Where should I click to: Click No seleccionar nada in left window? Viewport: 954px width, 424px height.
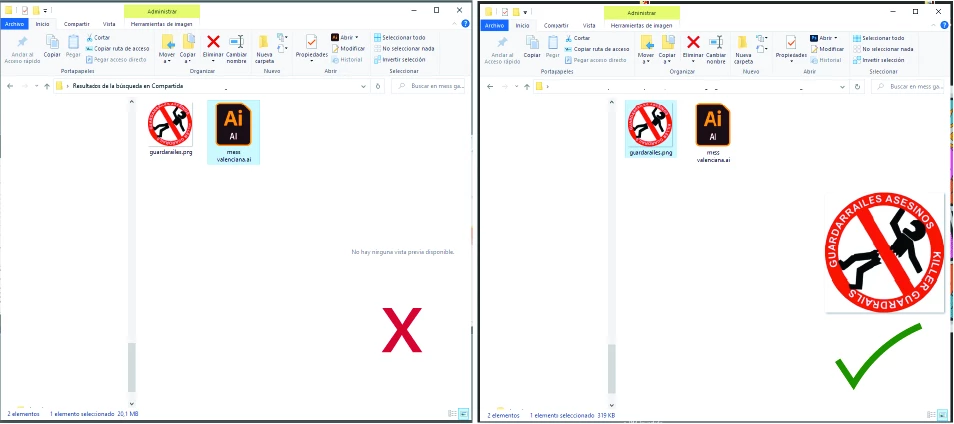pyautogui.click(x=404, y=49)
